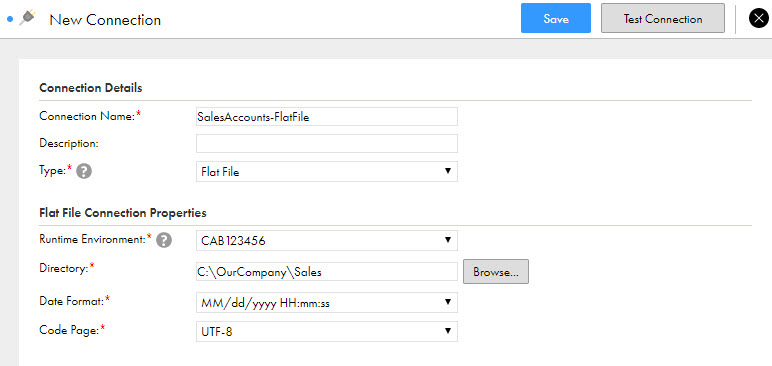Click the Directory label
This screenshot has width=772, height=366.
(x=64, y=268)
